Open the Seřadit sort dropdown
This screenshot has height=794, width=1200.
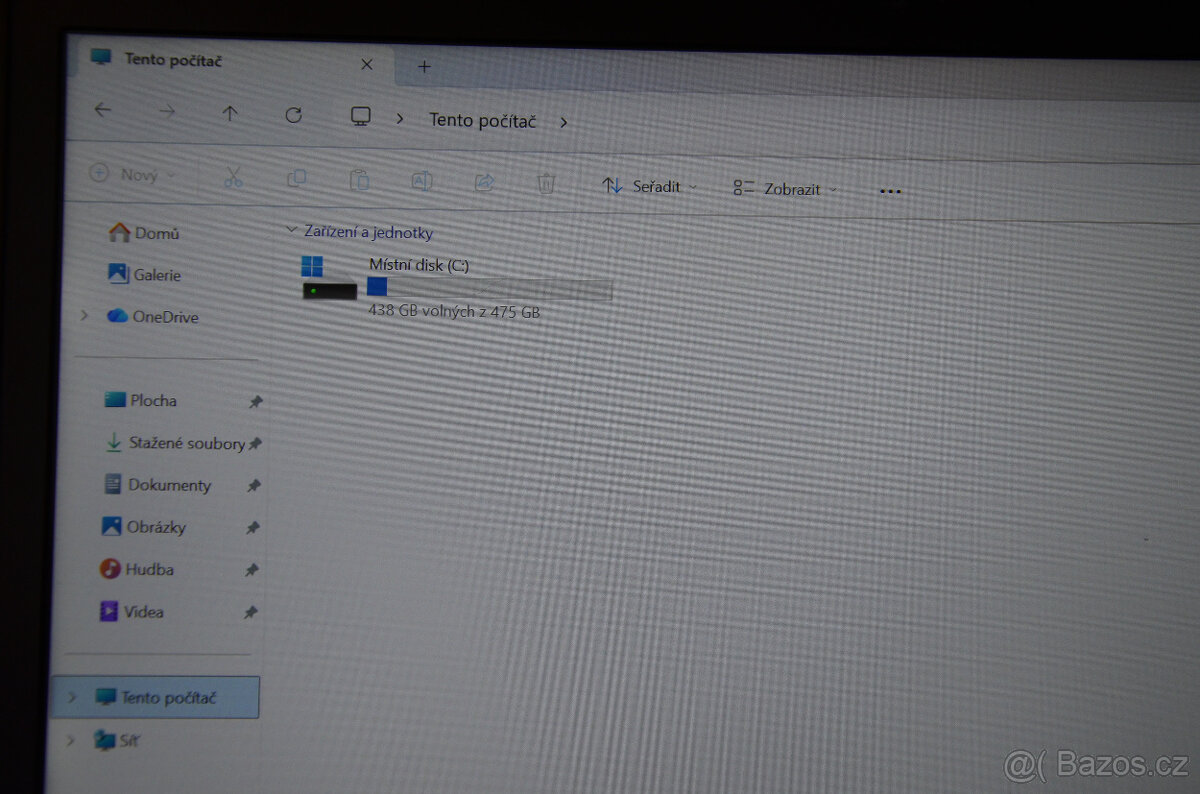point(650,186)
